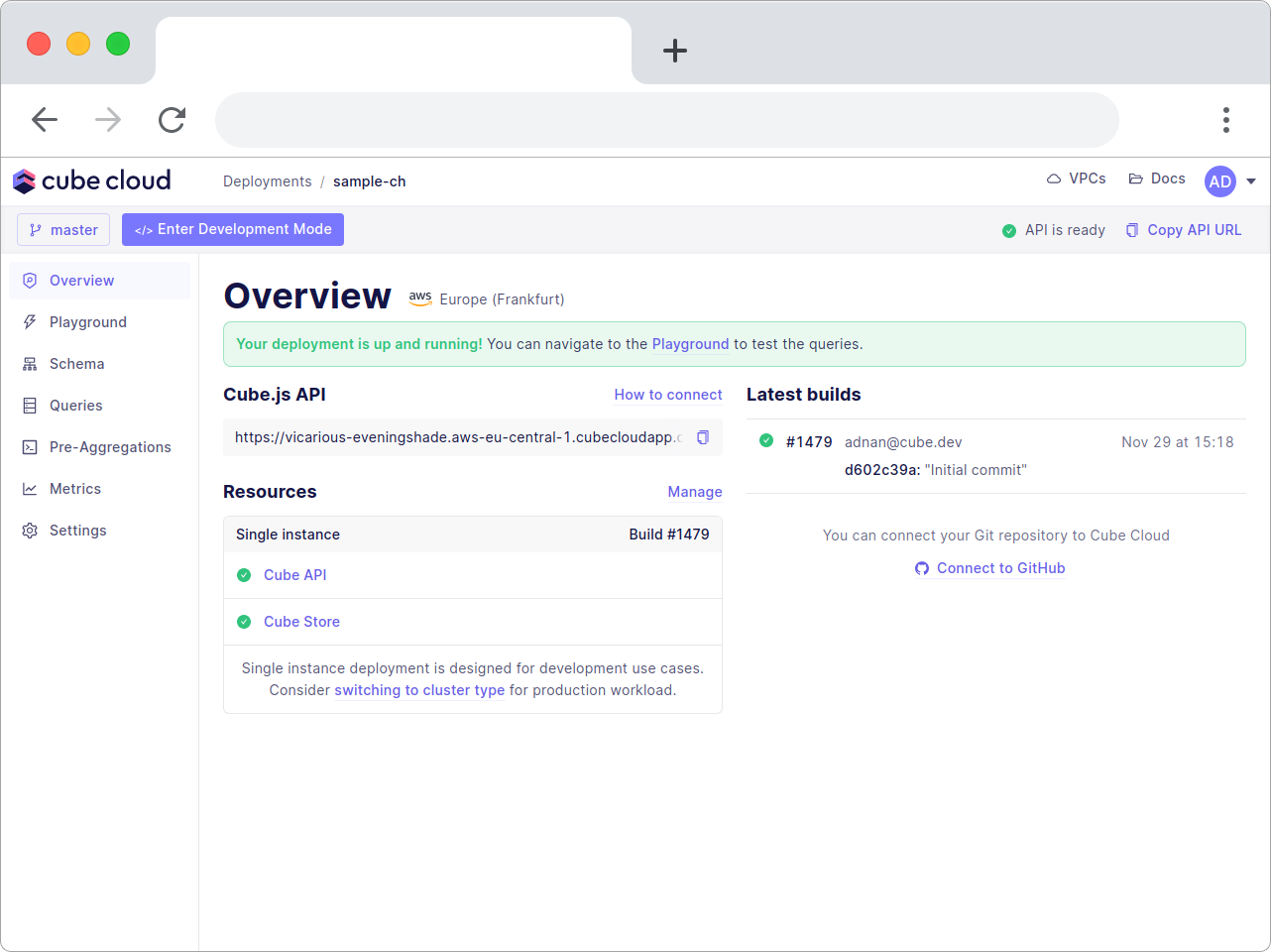Click the How to connect link
Screen dimensions: 1271x952
click(668, 395)
